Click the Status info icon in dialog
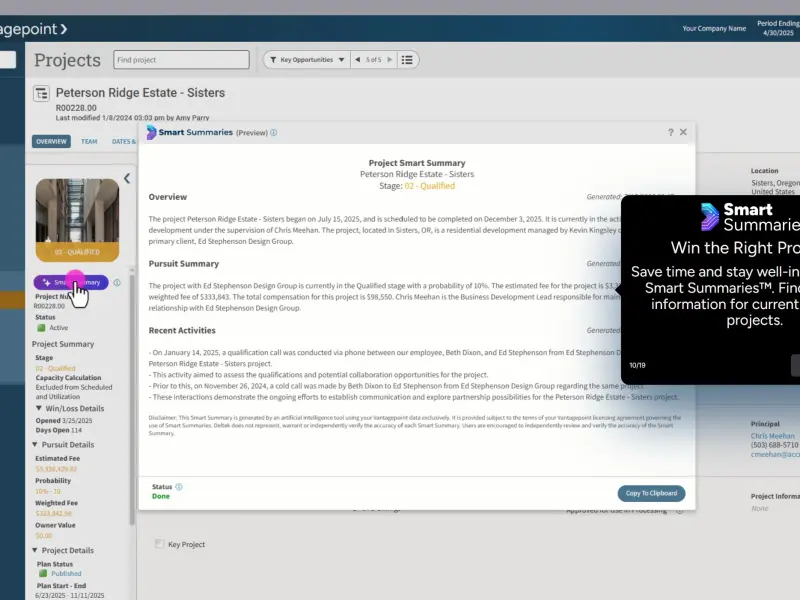 (x=179, y=487)
